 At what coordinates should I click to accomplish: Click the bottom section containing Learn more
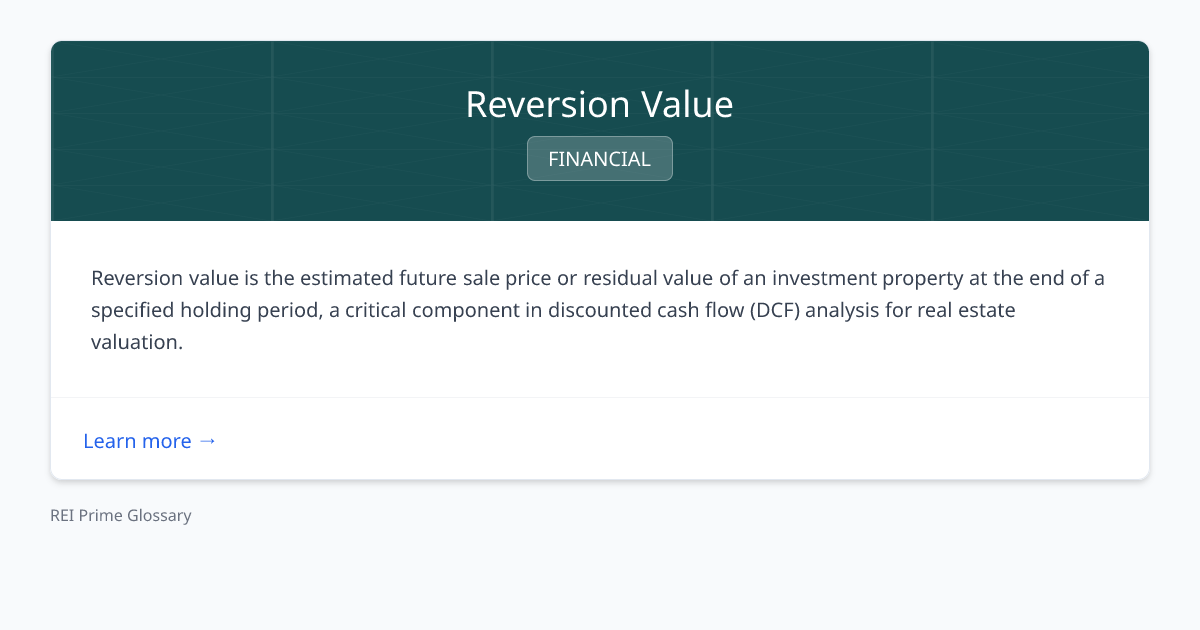coord(599,438)
